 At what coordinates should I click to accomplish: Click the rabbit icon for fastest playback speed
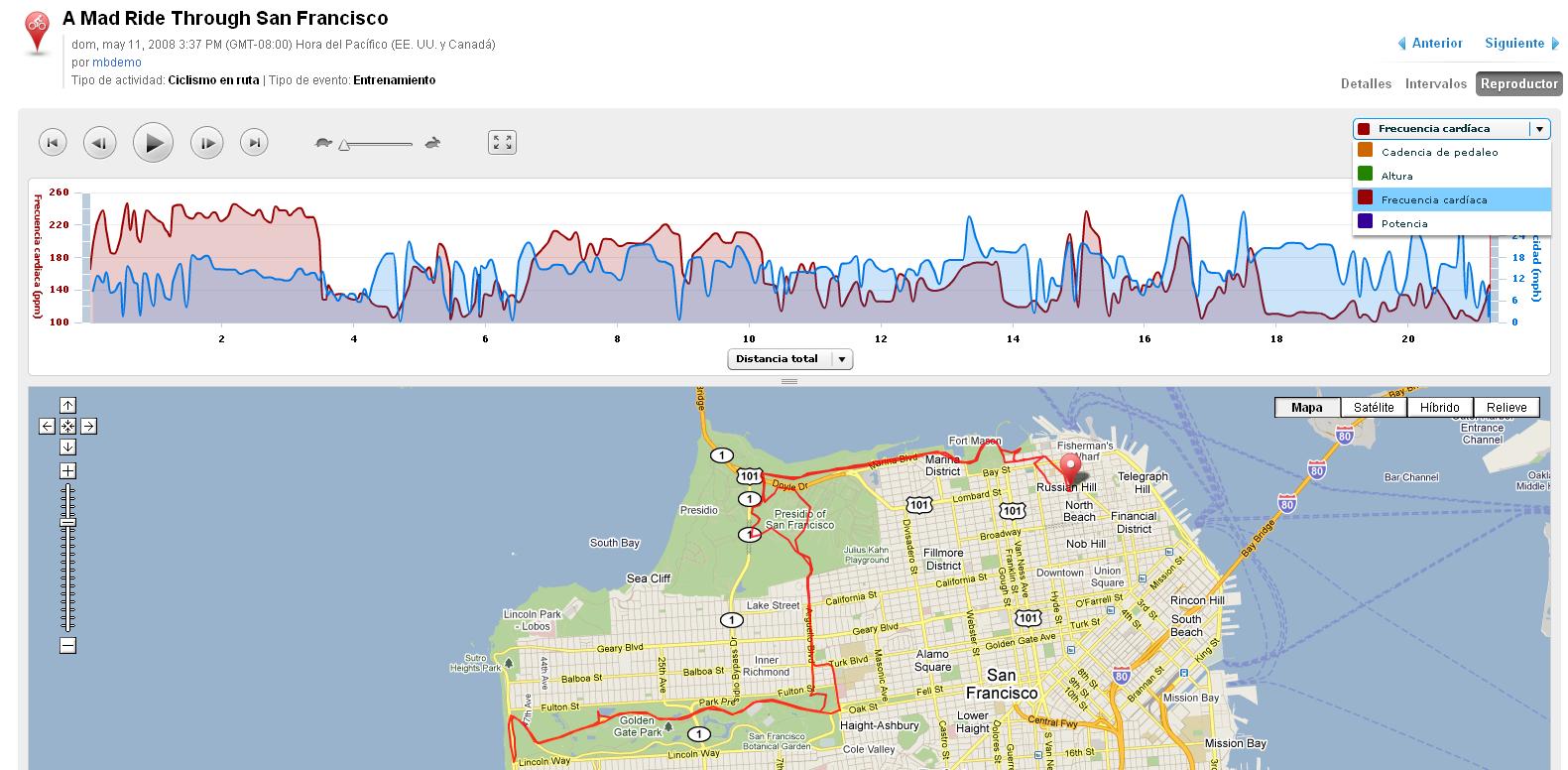pos(430,143)
